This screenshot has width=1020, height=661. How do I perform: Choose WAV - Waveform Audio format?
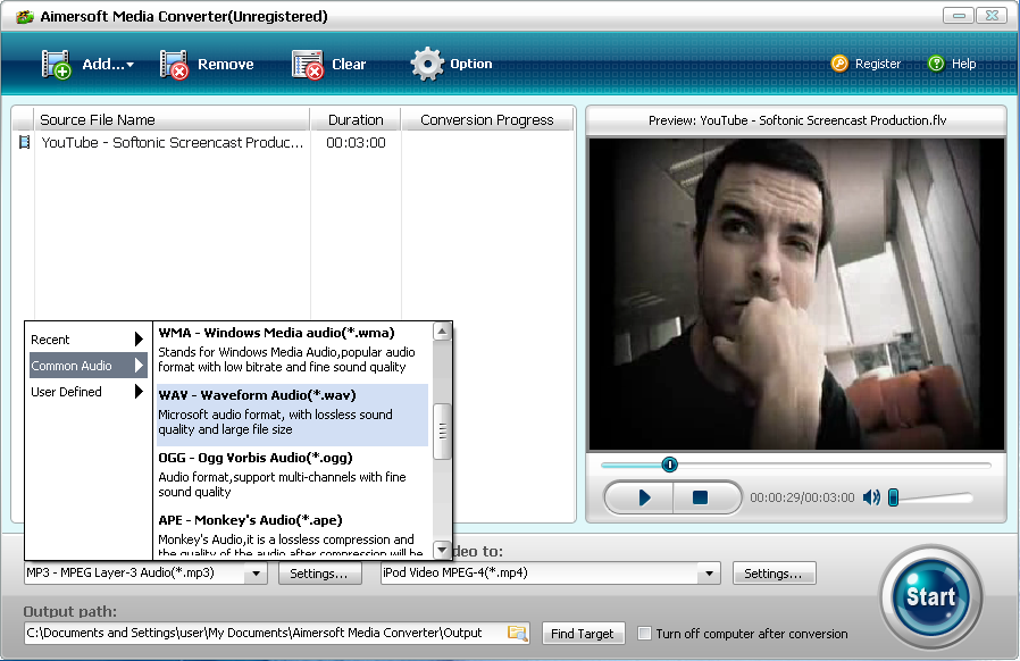pos(293,414)
